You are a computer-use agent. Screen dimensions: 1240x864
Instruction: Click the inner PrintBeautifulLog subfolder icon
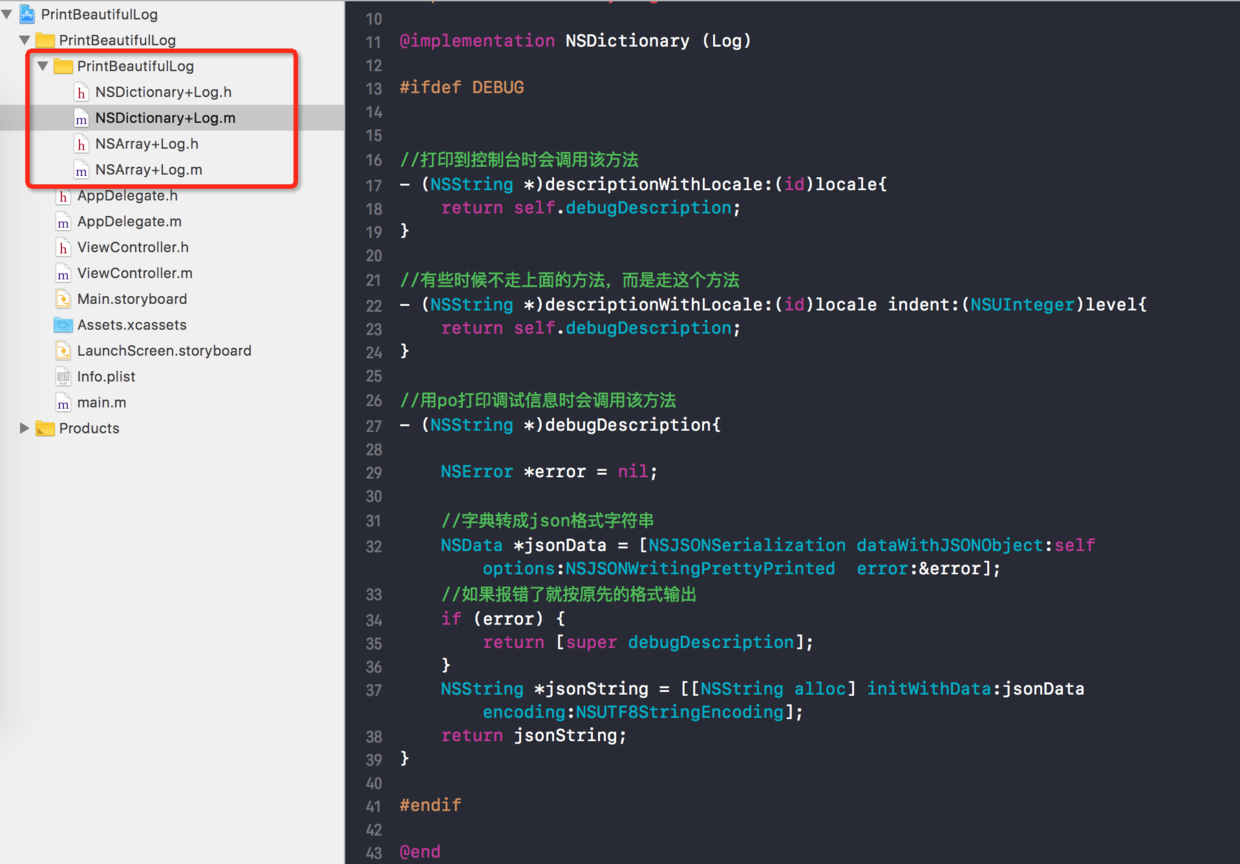(63, 66)
